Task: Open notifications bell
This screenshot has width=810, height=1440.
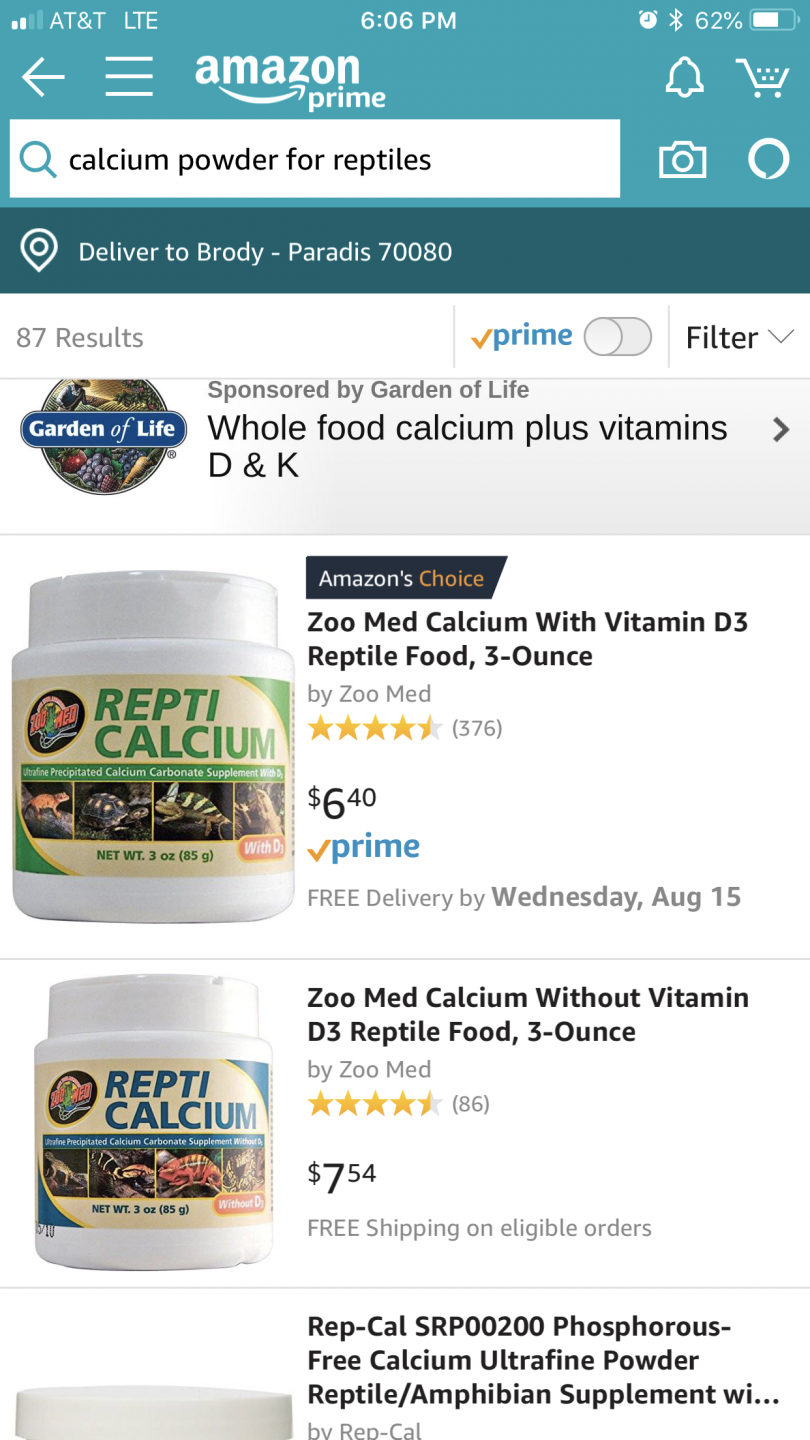Action: pyautogui.click(x=685, y=77)
